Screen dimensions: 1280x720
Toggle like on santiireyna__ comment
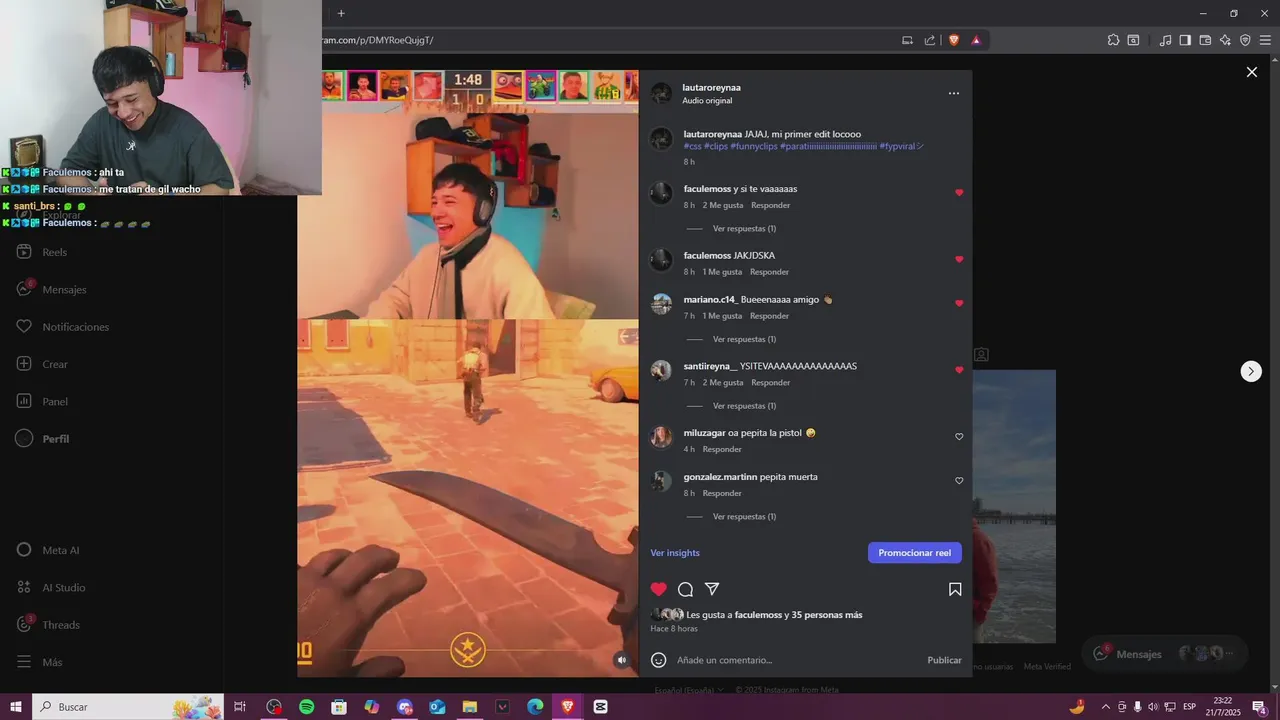point(959,370)
